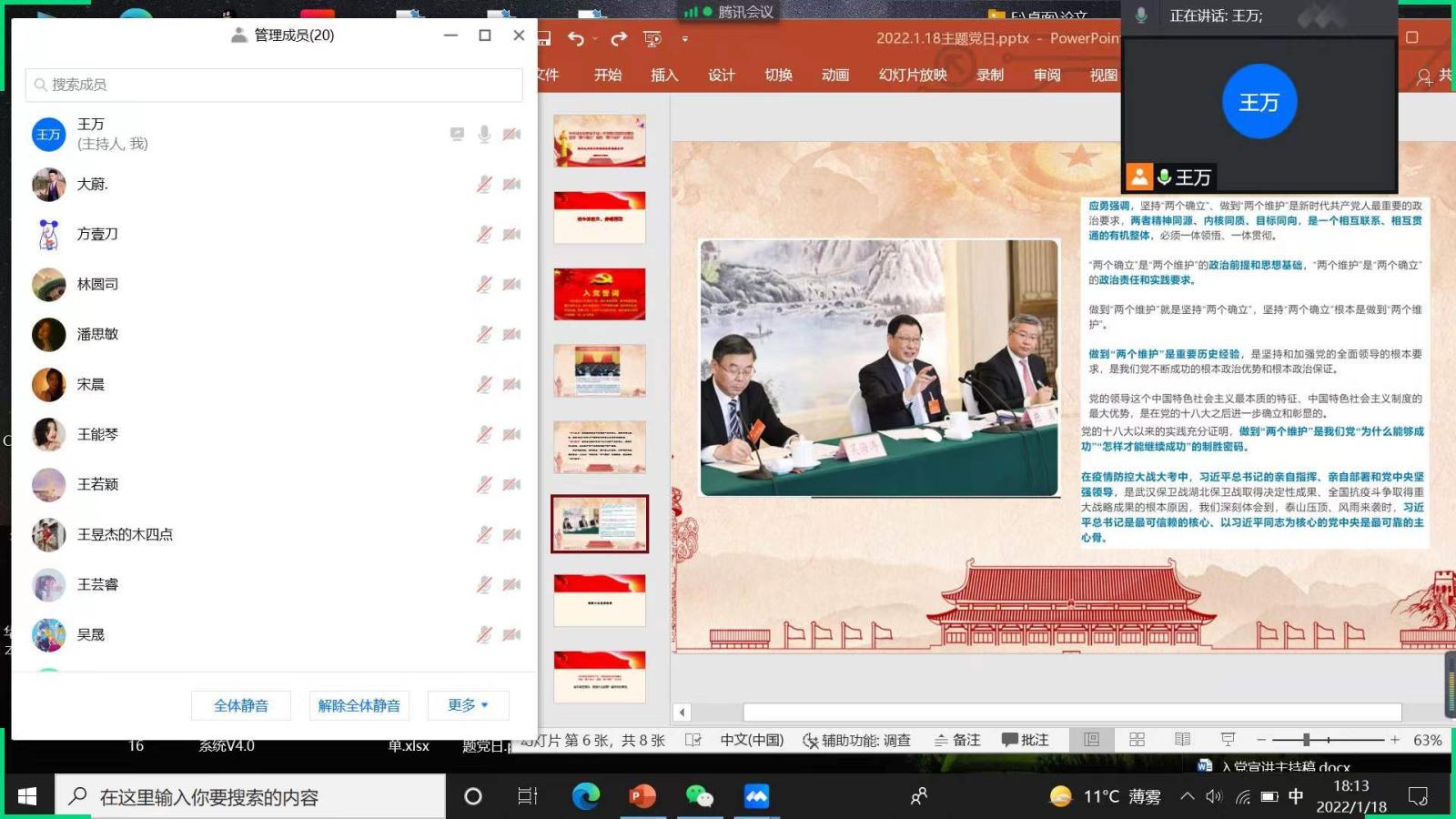This screenshot has height=819, width=1456.
Task: Click the Undo arrow in PowerPoint
Action: 575,38
